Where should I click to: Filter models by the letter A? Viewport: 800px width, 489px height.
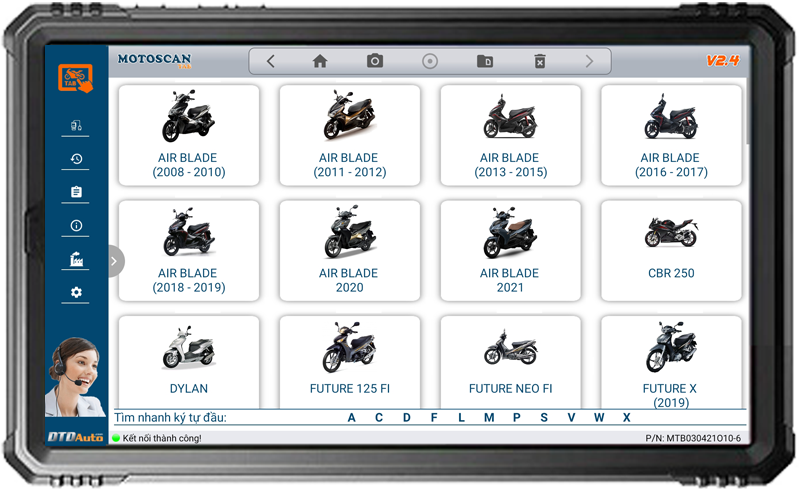click(x=352, y=418)
